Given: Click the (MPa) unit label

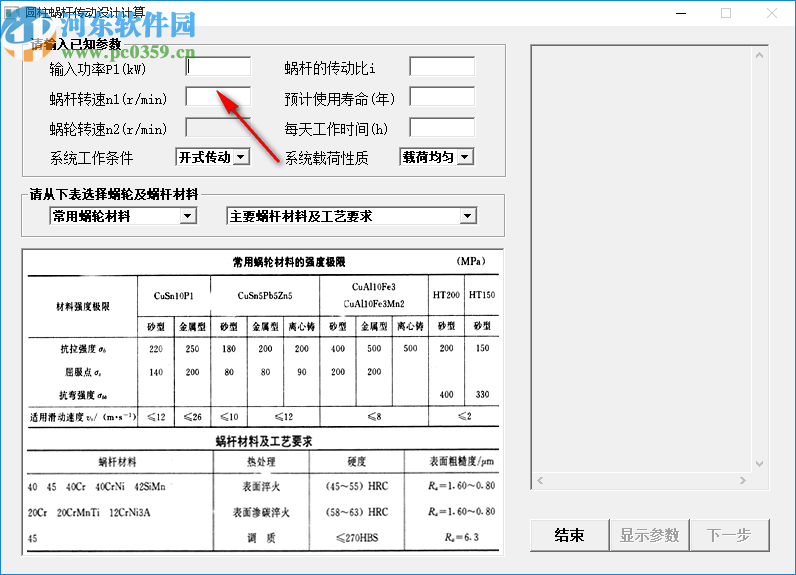Looking at the screenshot, I should pyautogui.click(x=471, y=261).
